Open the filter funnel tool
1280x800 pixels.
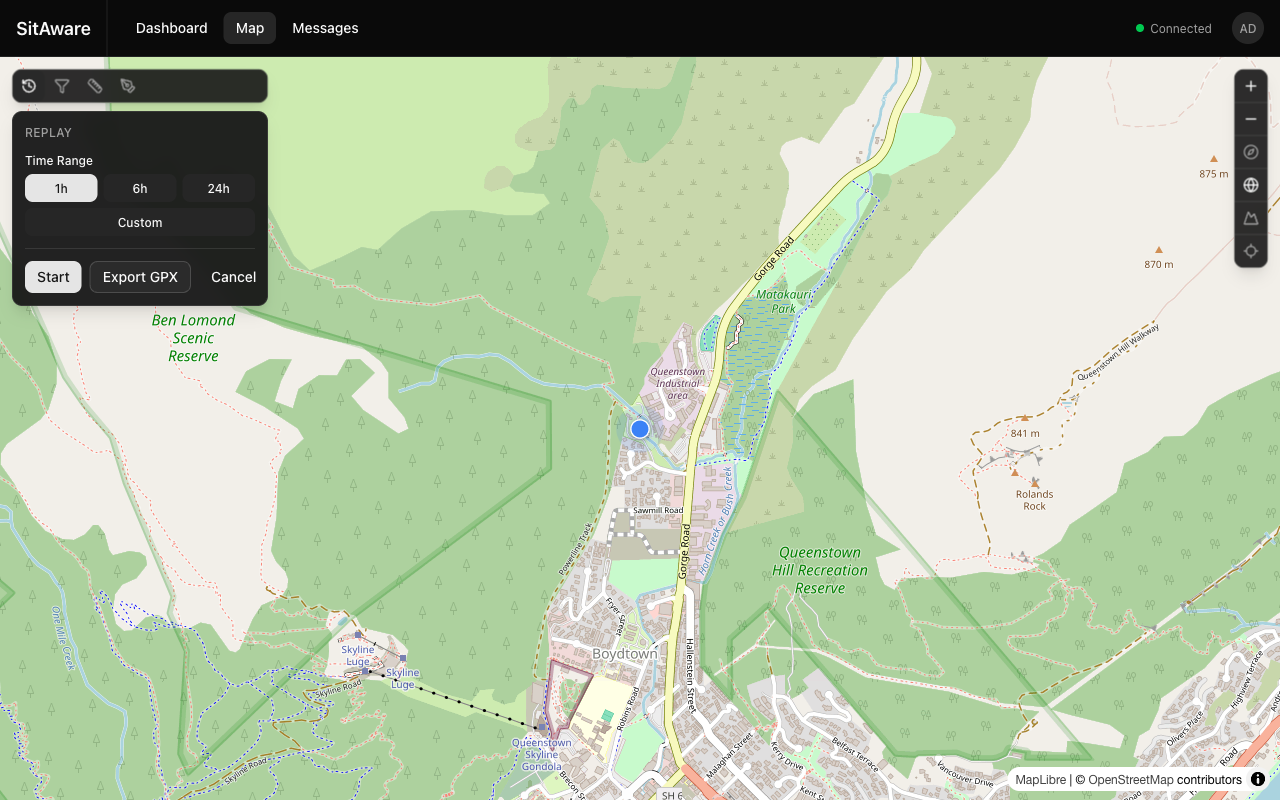point(62,86)
